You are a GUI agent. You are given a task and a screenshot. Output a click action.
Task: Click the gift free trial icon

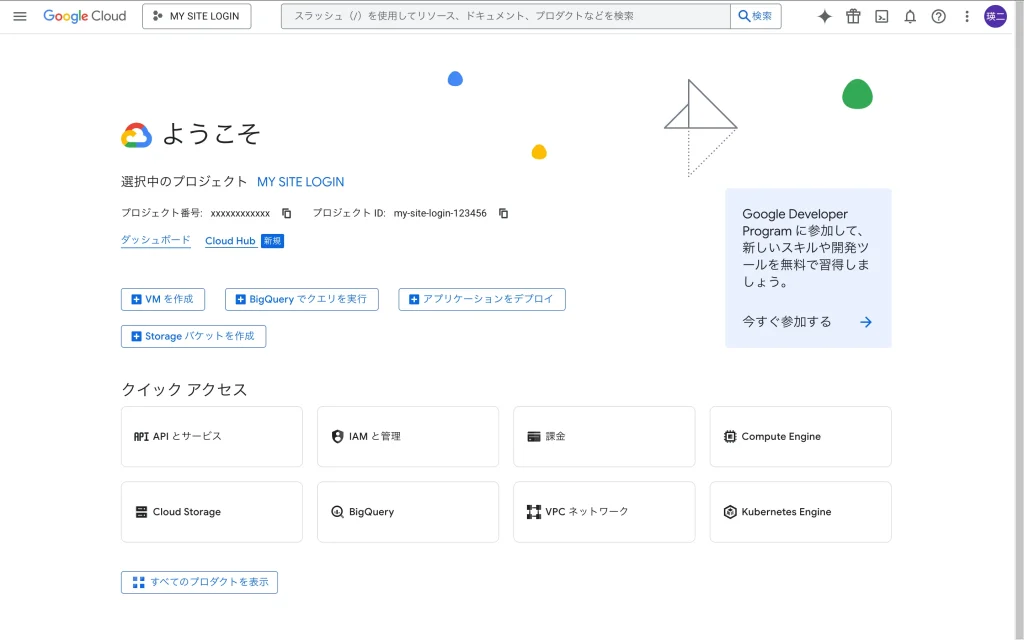pyautogui.click(x=853, y=16)
